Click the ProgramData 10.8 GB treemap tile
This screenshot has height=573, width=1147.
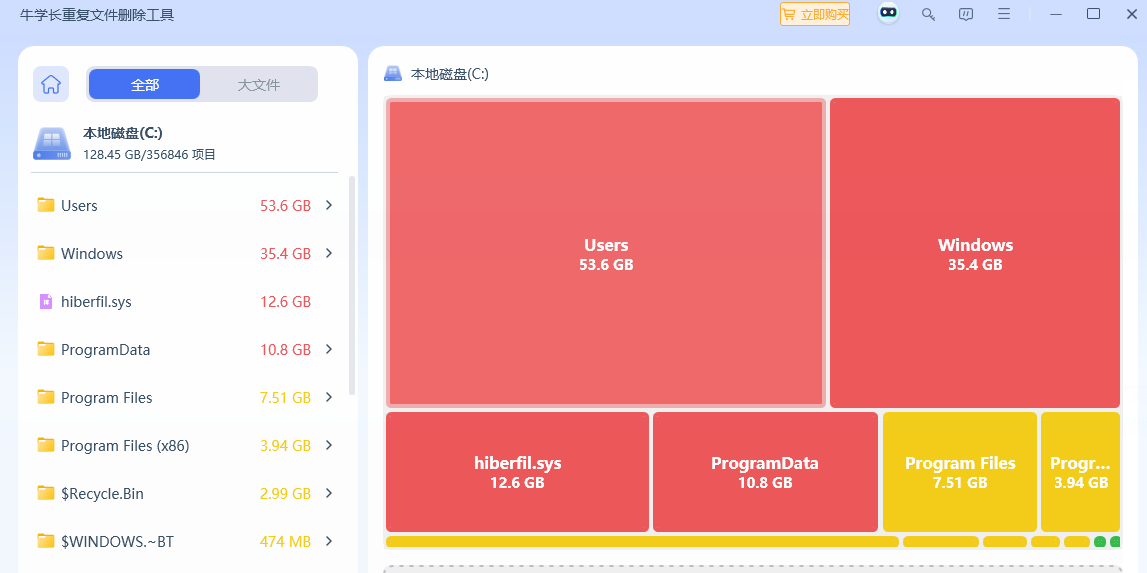[x=765, y=472]
